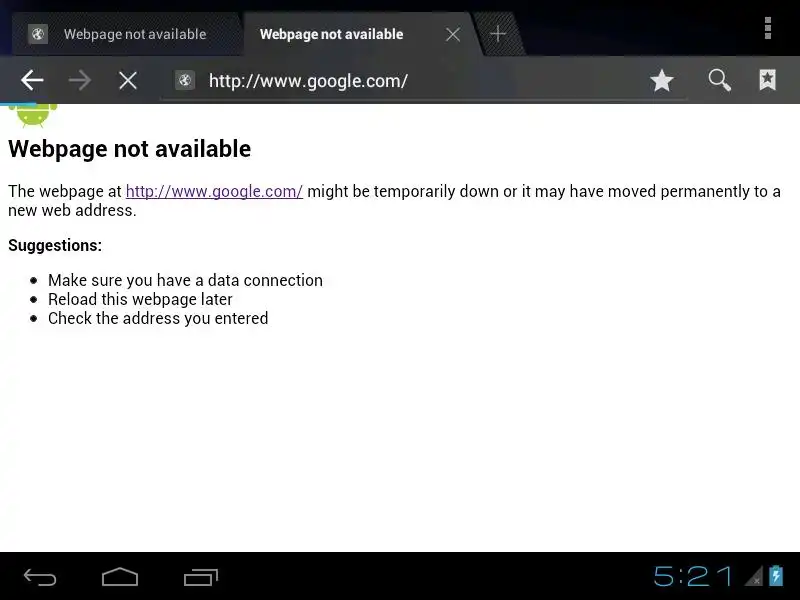
Task: Click the globe favicon on the first tab
Action: [38, 34]
